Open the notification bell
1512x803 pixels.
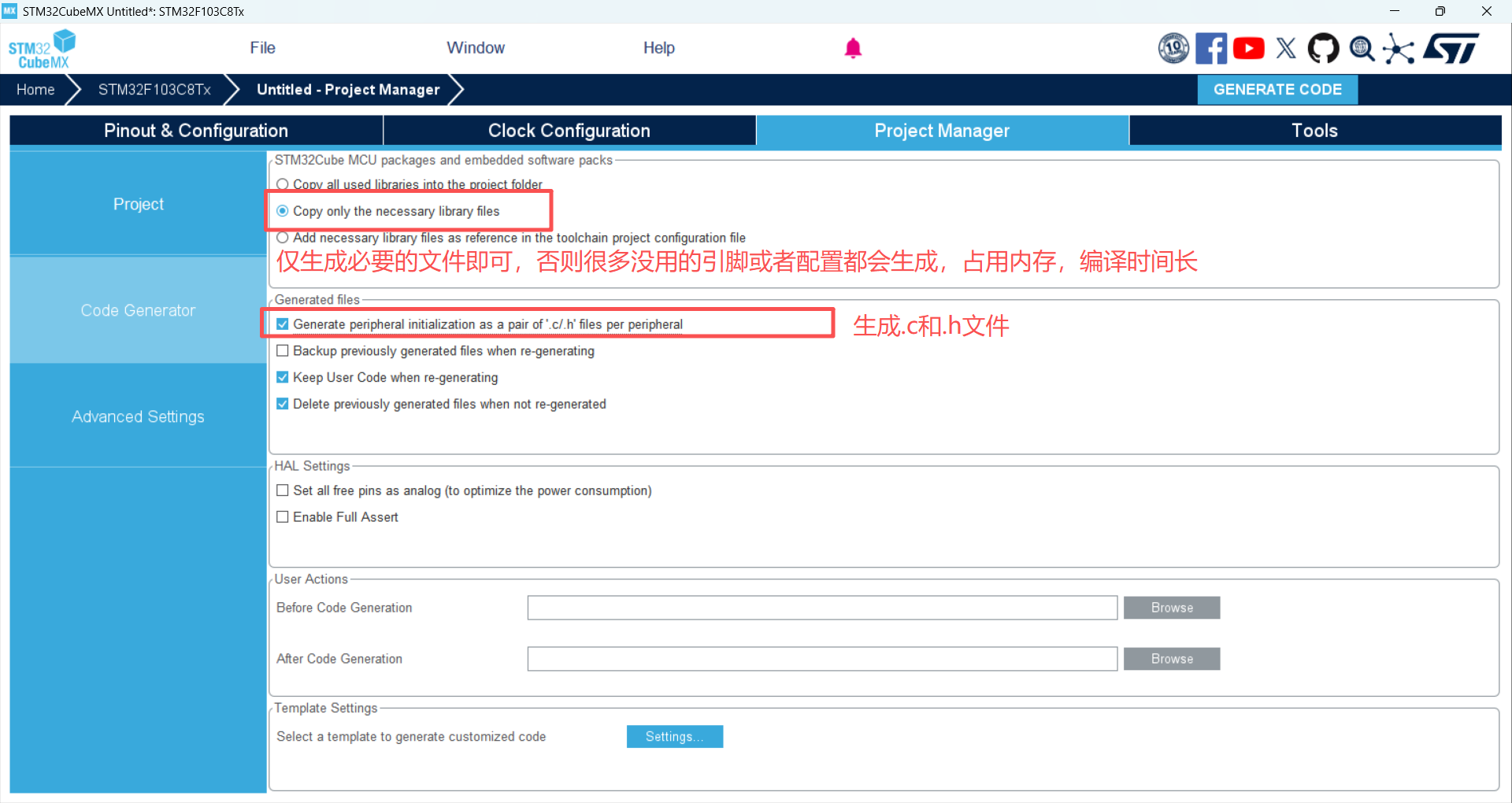click(853, 48)
